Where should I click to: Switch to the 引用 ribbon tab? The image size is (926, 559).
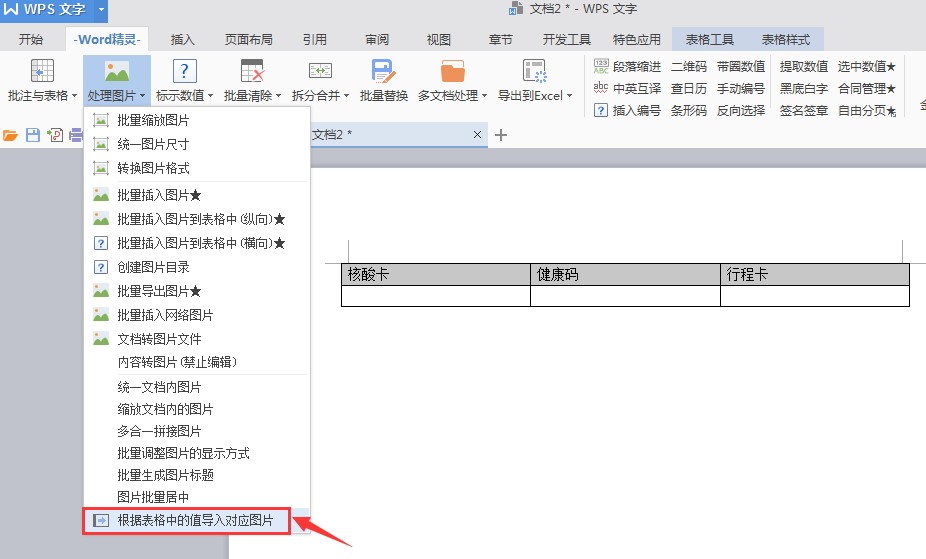click(315, 40)
